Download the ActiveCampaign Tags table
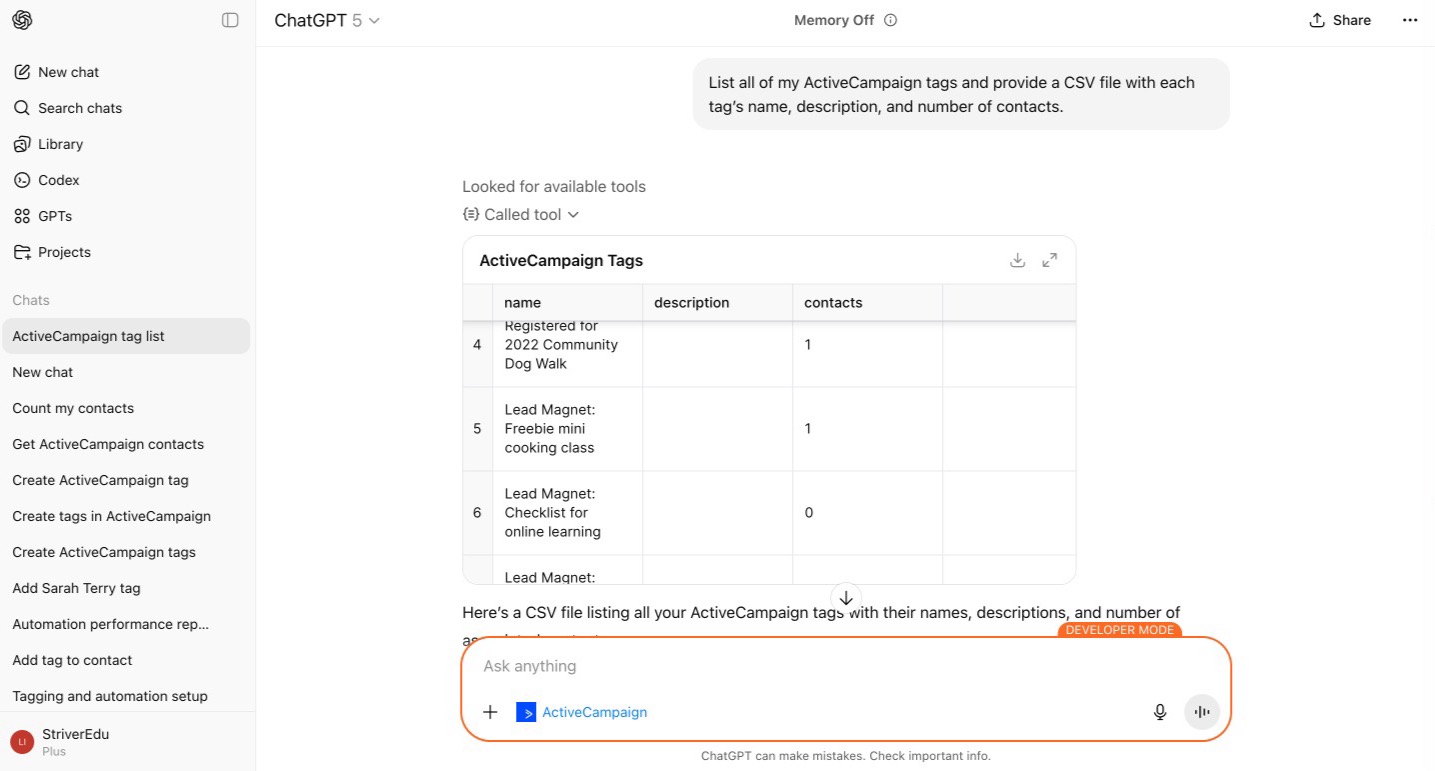Screen dimensions: 1435x771 (x=1017, y=260)
